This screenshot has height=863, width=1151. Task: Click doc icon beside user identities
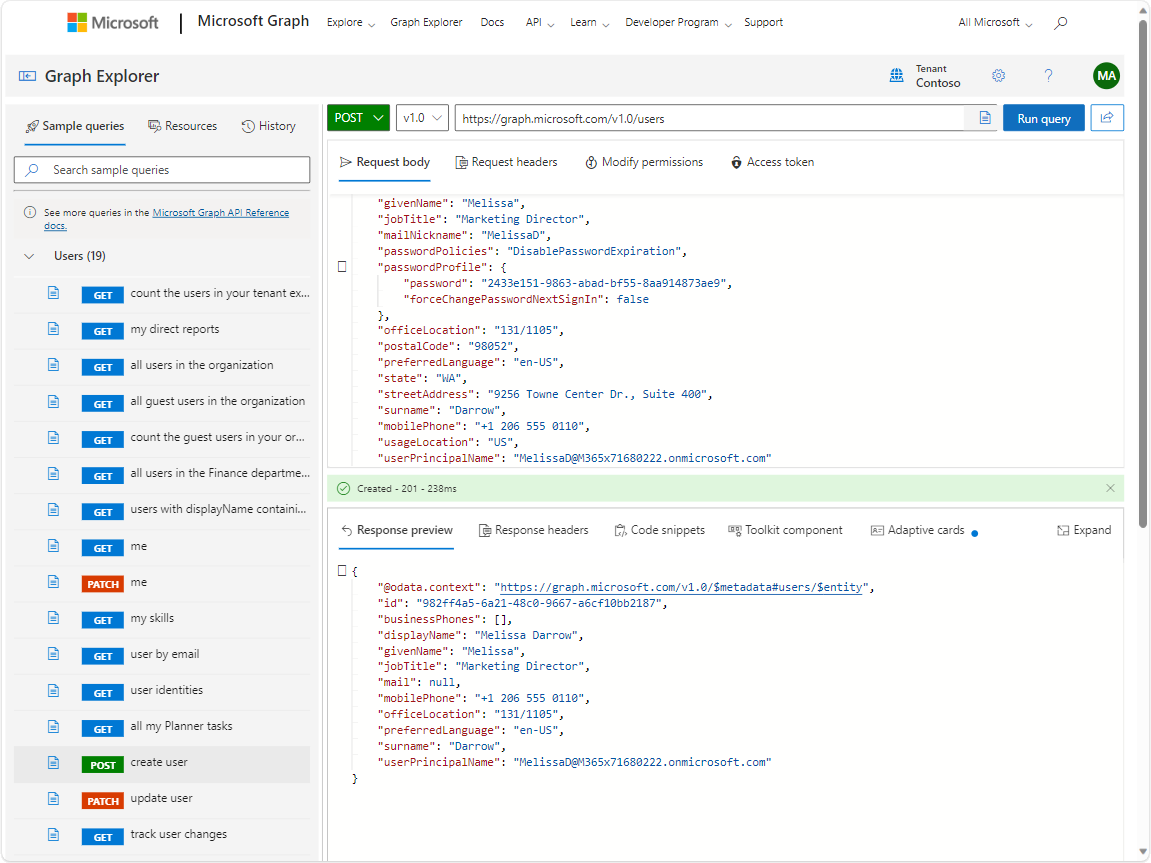pyautogui.click(x=54, y=691)
